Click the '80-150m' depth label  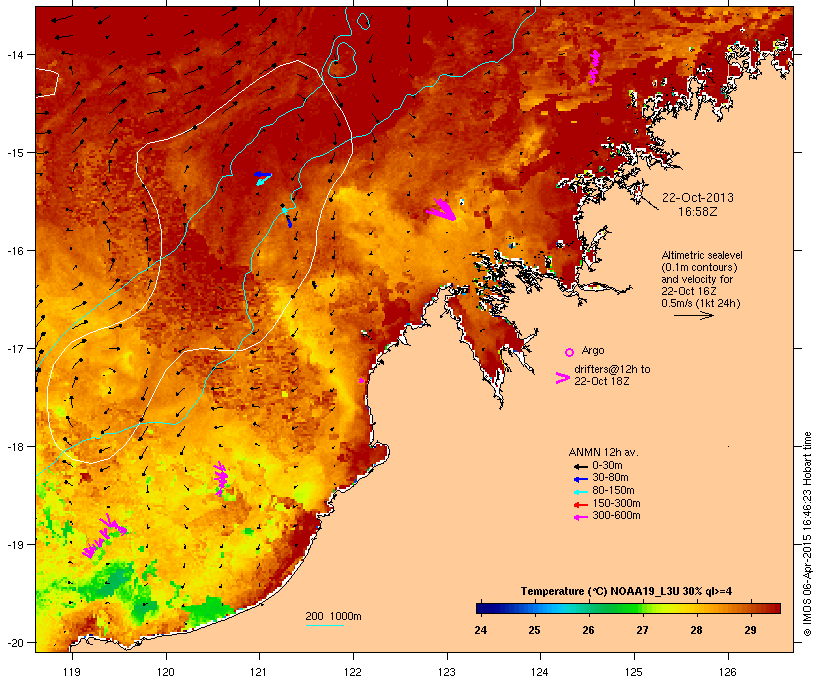pos(613,491)
